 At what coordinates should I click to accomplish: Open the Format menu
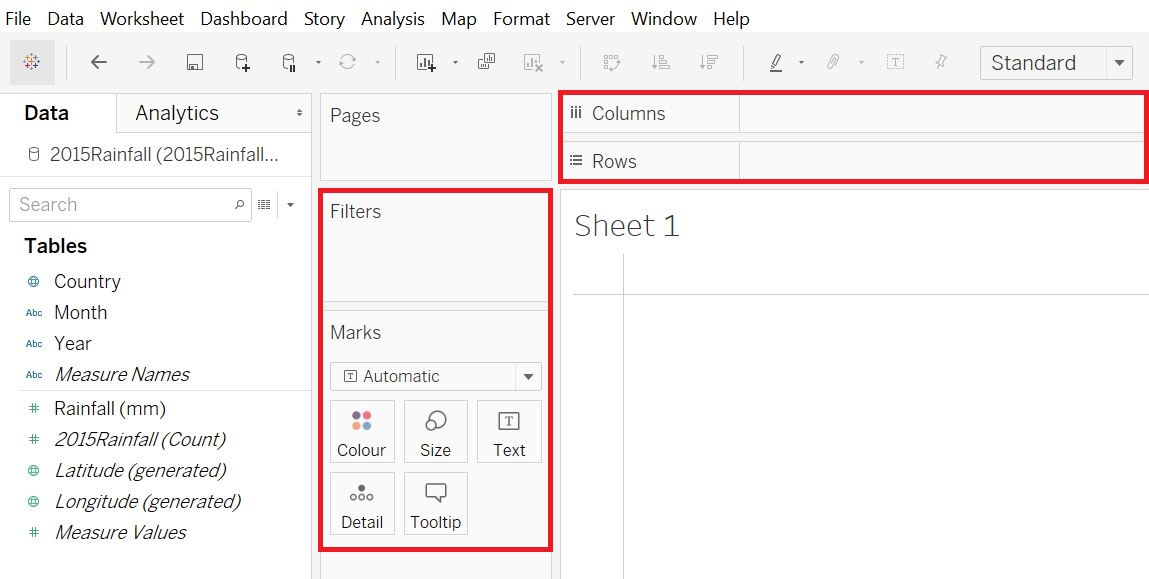[521, 19]
